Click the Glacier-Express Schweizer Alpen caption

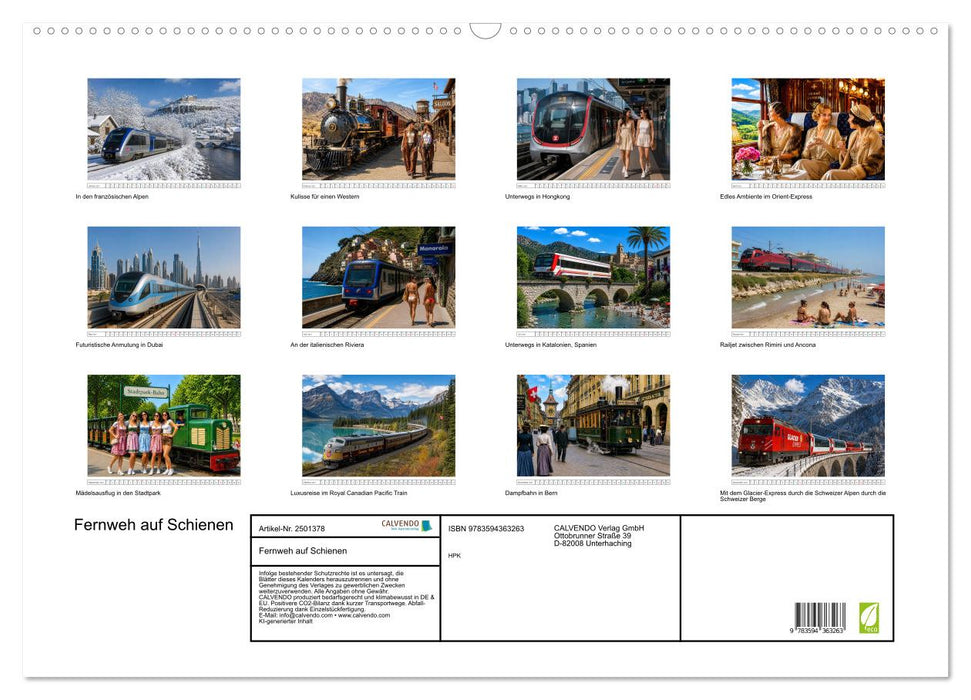803,496
